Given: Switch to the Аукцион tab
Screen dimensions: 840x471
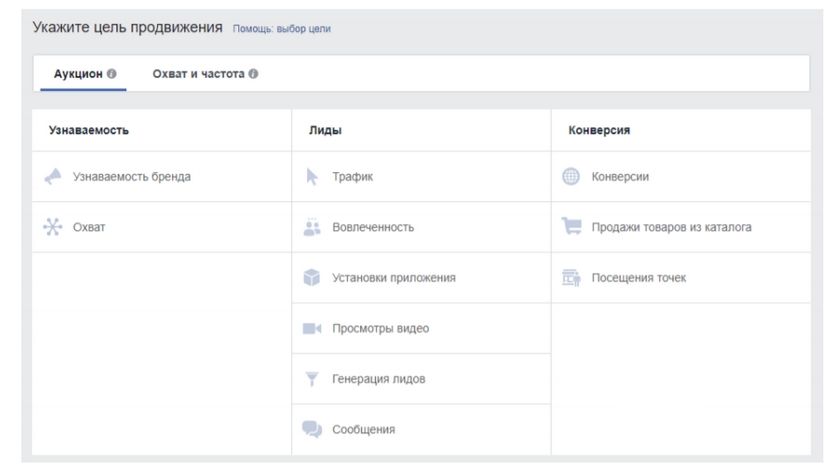Looking at the screenshot, I should point(84,74).
